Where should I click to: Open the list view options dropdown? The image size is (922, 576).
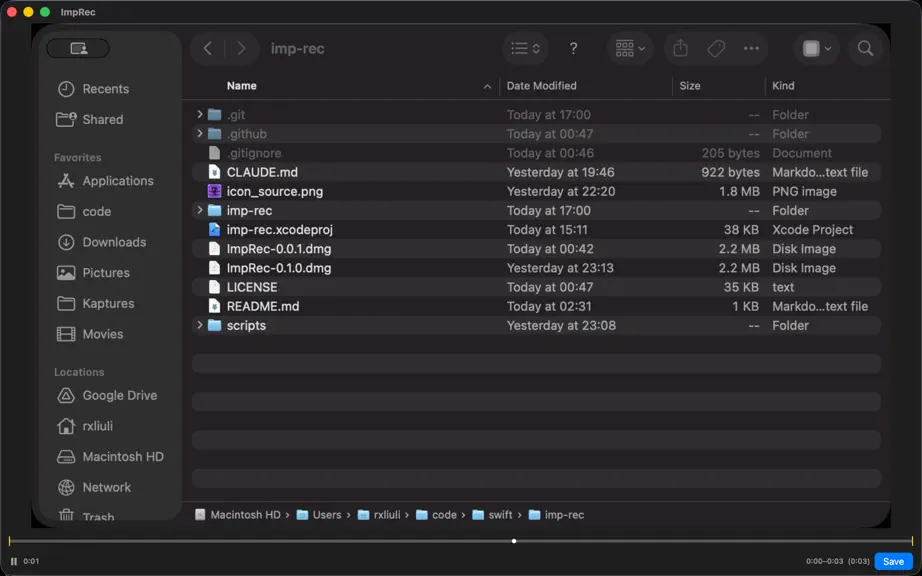[525, 48]
